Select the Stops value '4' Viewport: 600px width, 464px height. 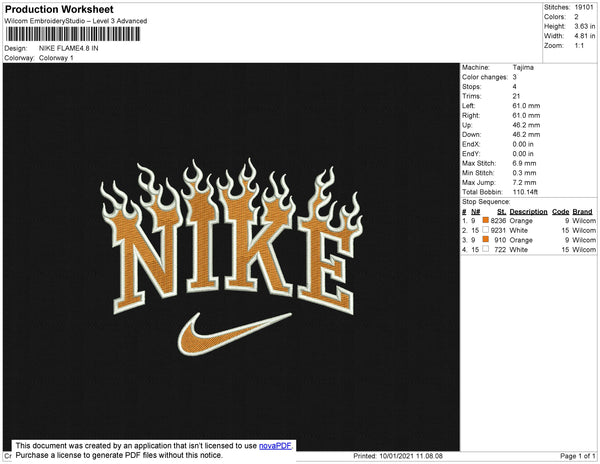click(x=515, y=86)
